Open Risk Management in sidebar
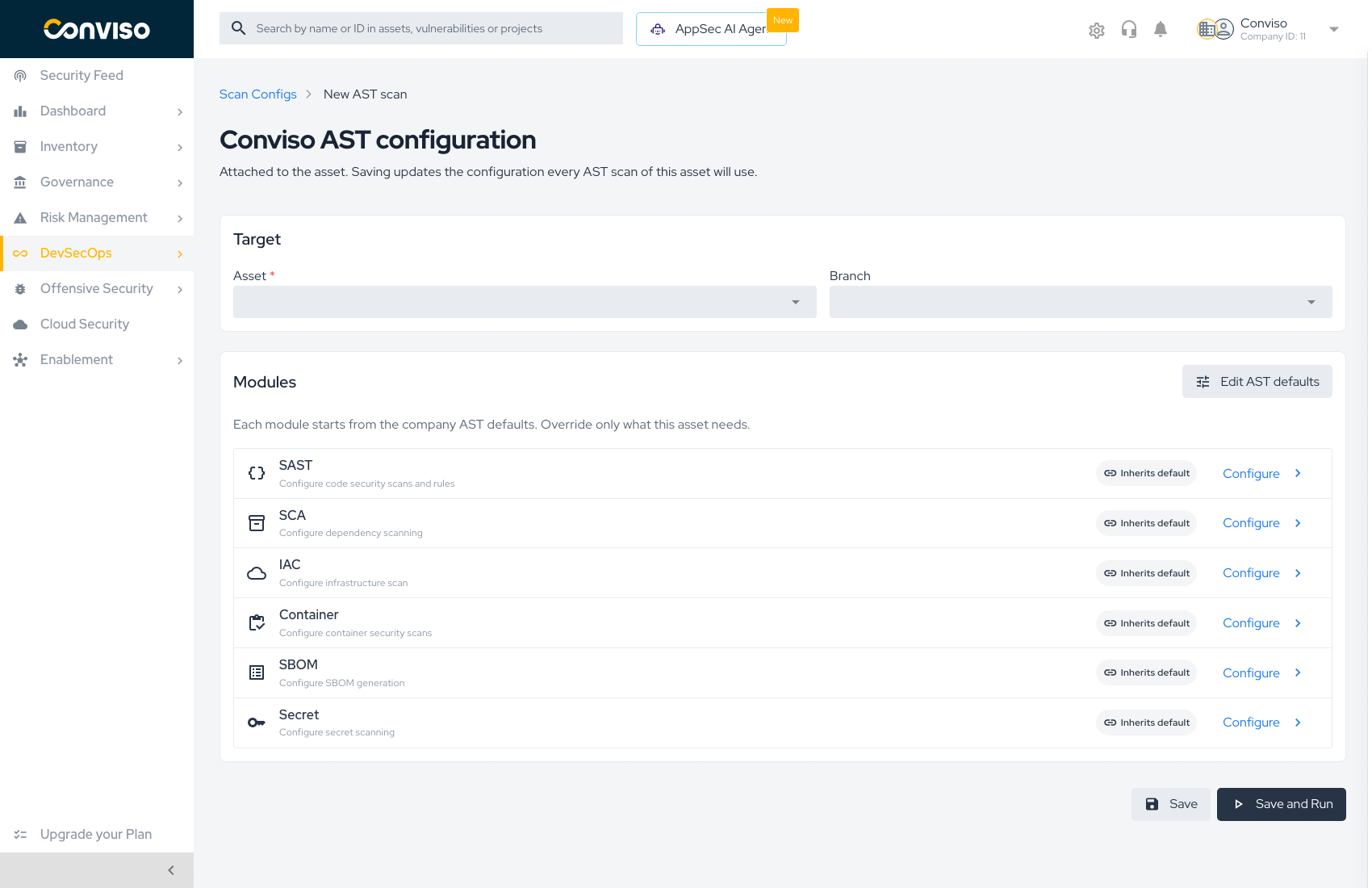 pyautogui.click(x=97, y=217)
